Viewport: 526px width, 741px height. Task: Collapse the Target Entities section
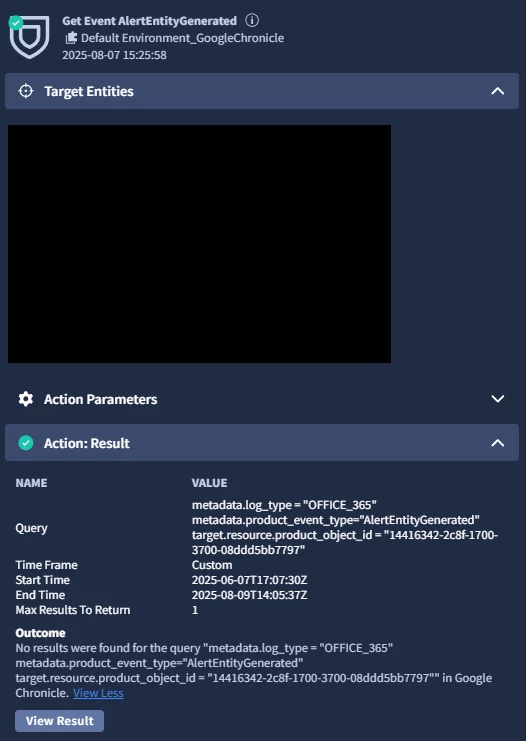pyautogui.click(x=498, y=91)
